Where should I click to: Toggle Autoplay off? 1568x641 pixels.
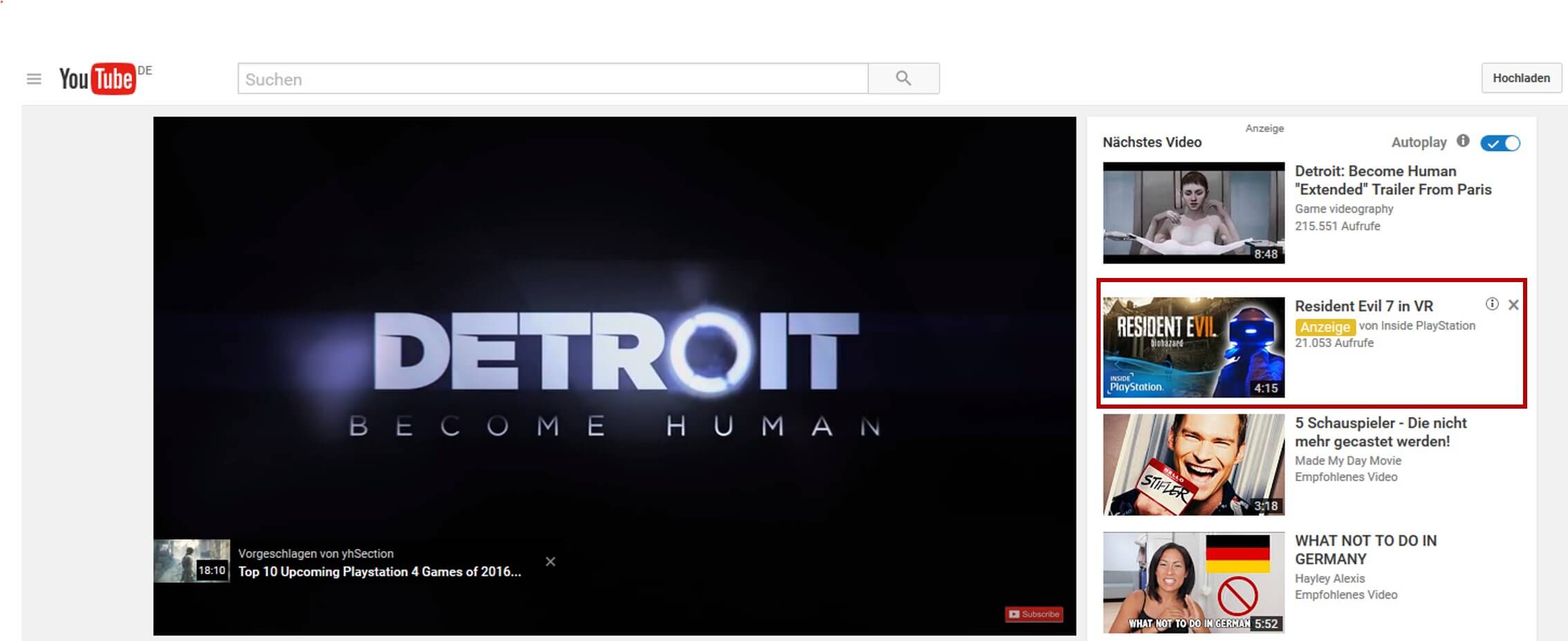pyautogui.click(x=1501, y=143)
